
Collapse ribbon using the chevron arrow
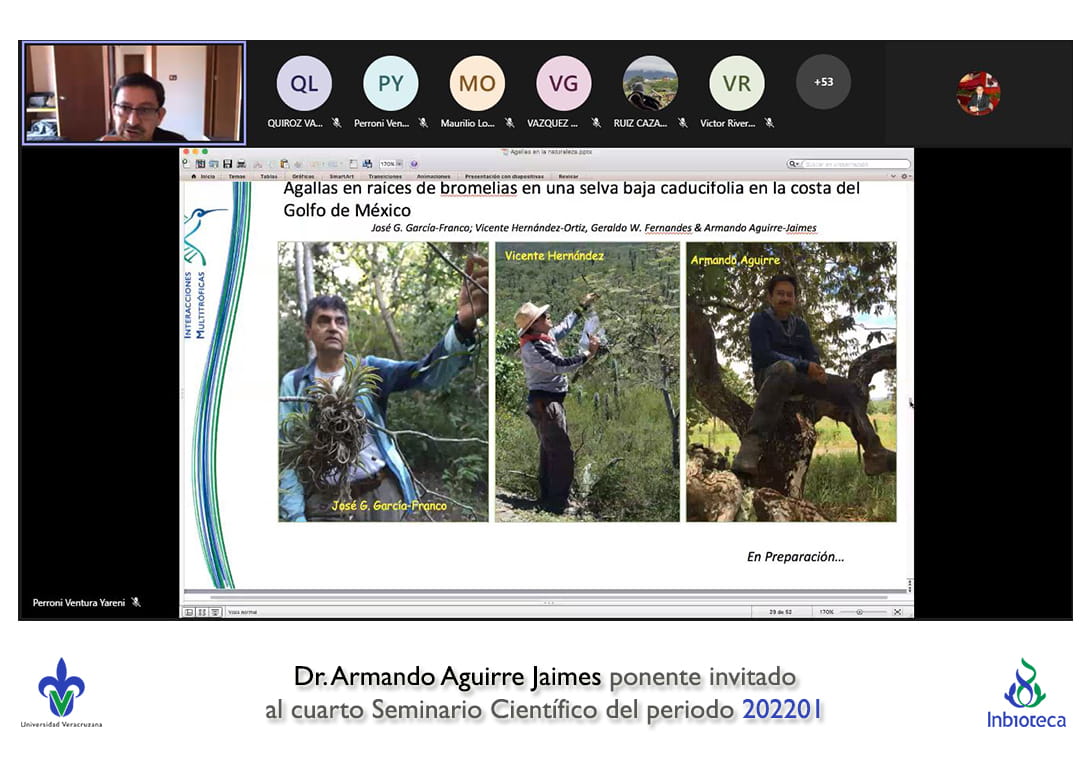893,176
